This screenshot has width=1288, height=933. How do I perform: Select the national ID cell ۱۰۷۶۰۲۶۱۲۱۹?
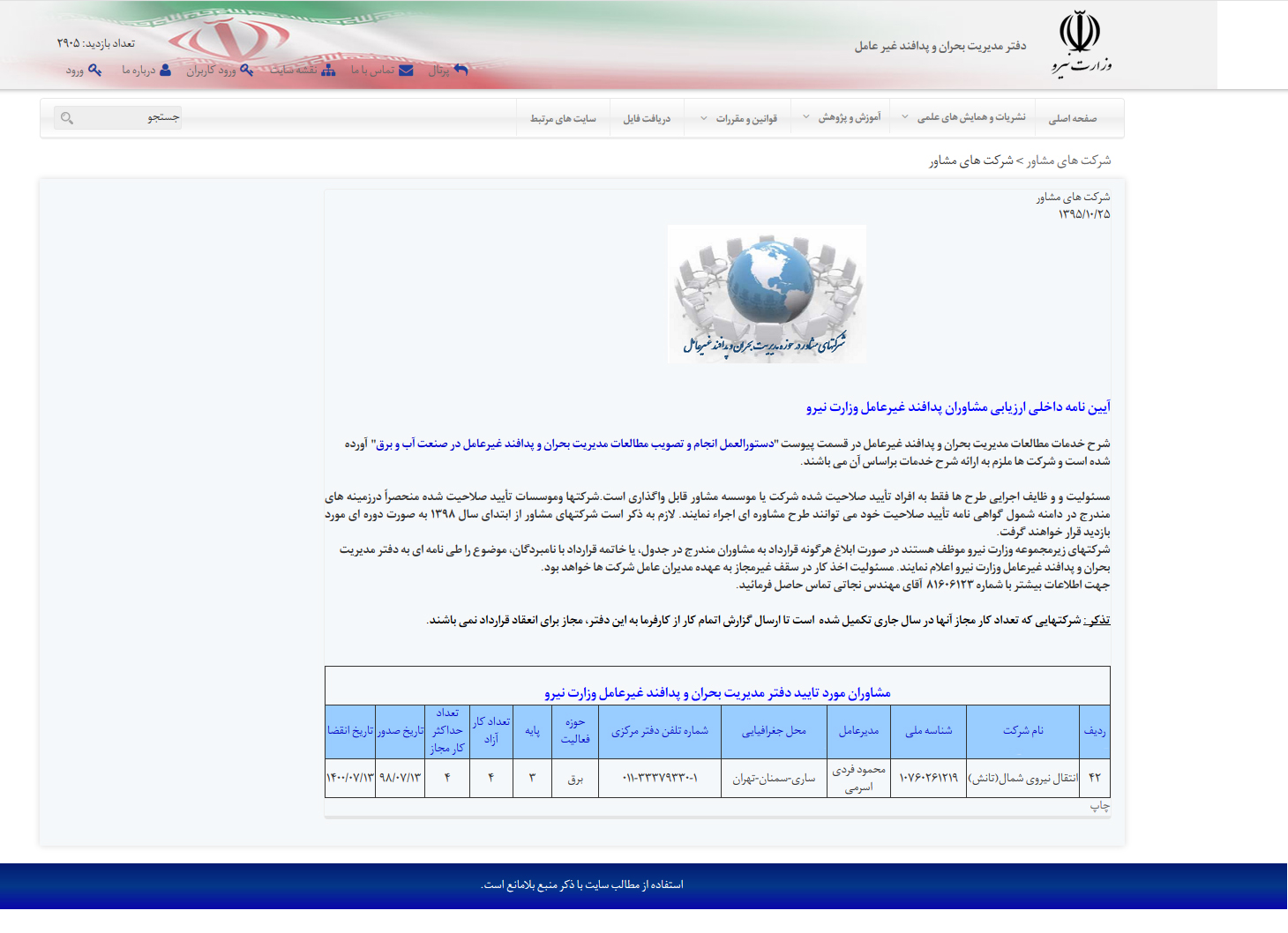pyautogui.click(x=929, y=779)
